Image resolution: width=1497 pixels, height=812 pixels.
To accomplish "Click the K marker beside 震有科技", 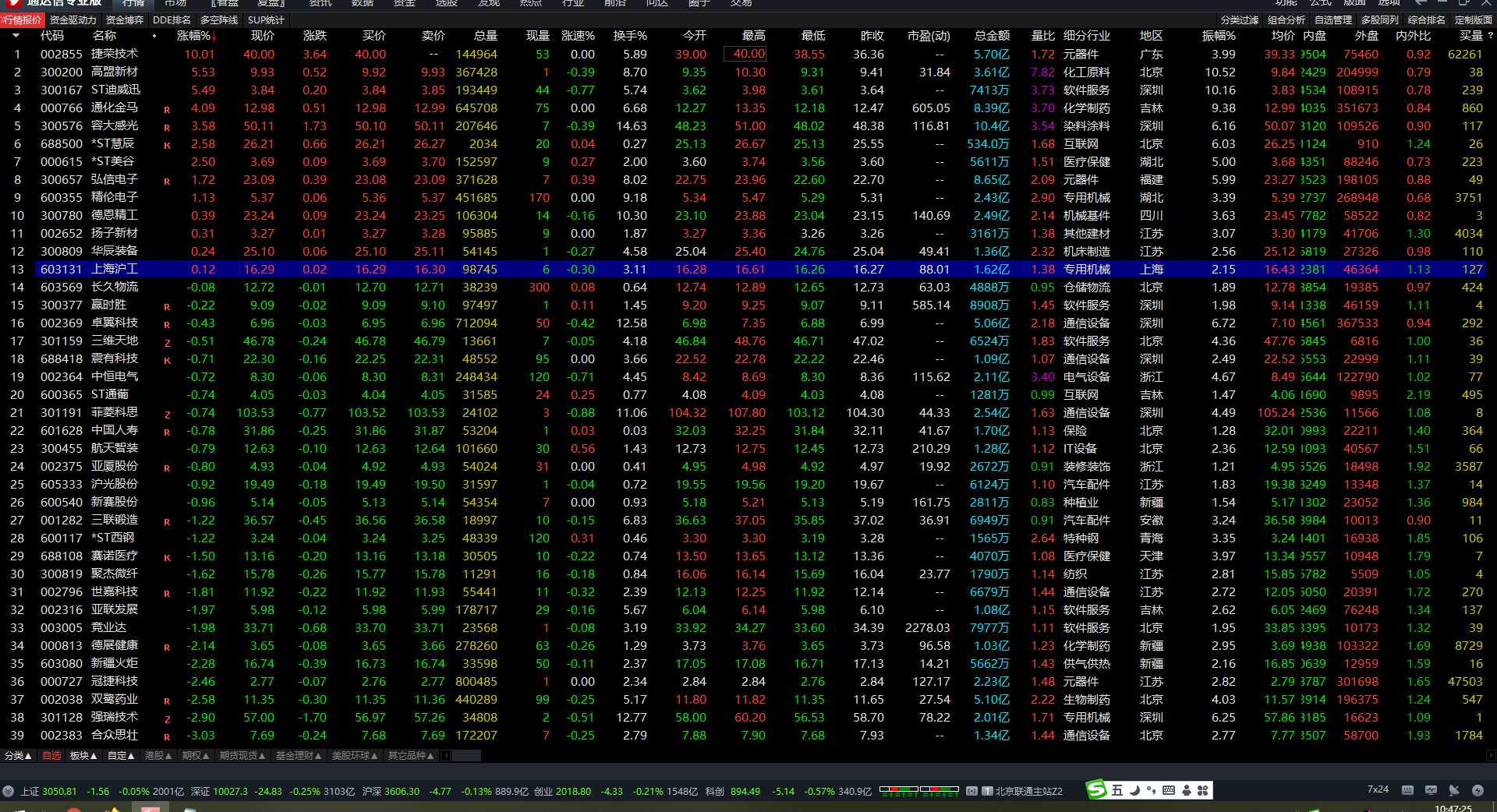I will pos(167,361).
